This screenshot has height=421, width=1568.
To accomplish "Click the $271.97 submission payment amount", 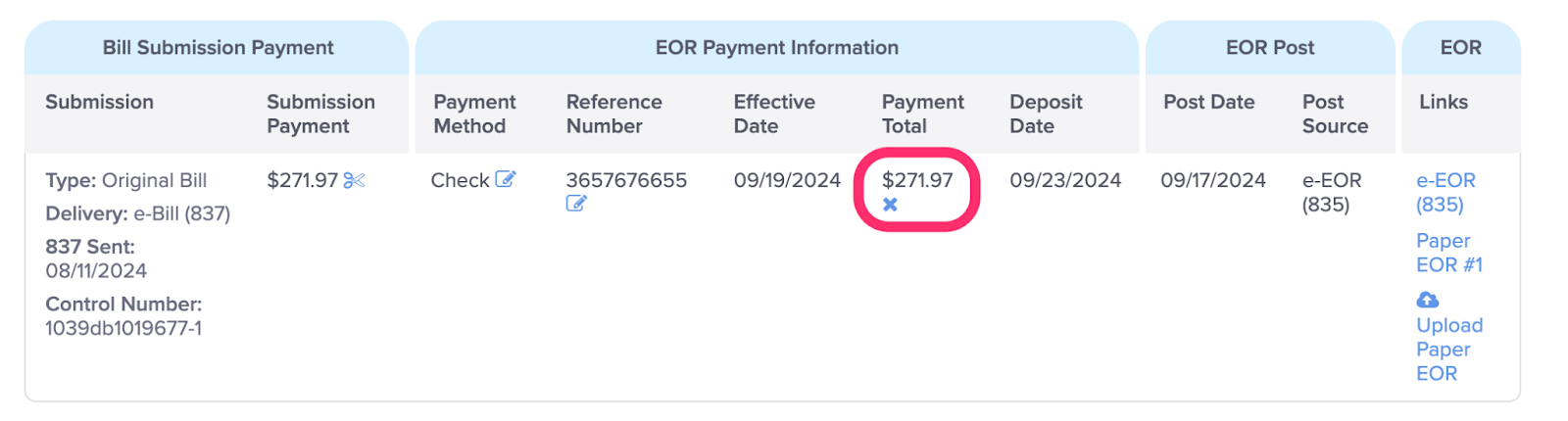I will click(x=302, y=180).
